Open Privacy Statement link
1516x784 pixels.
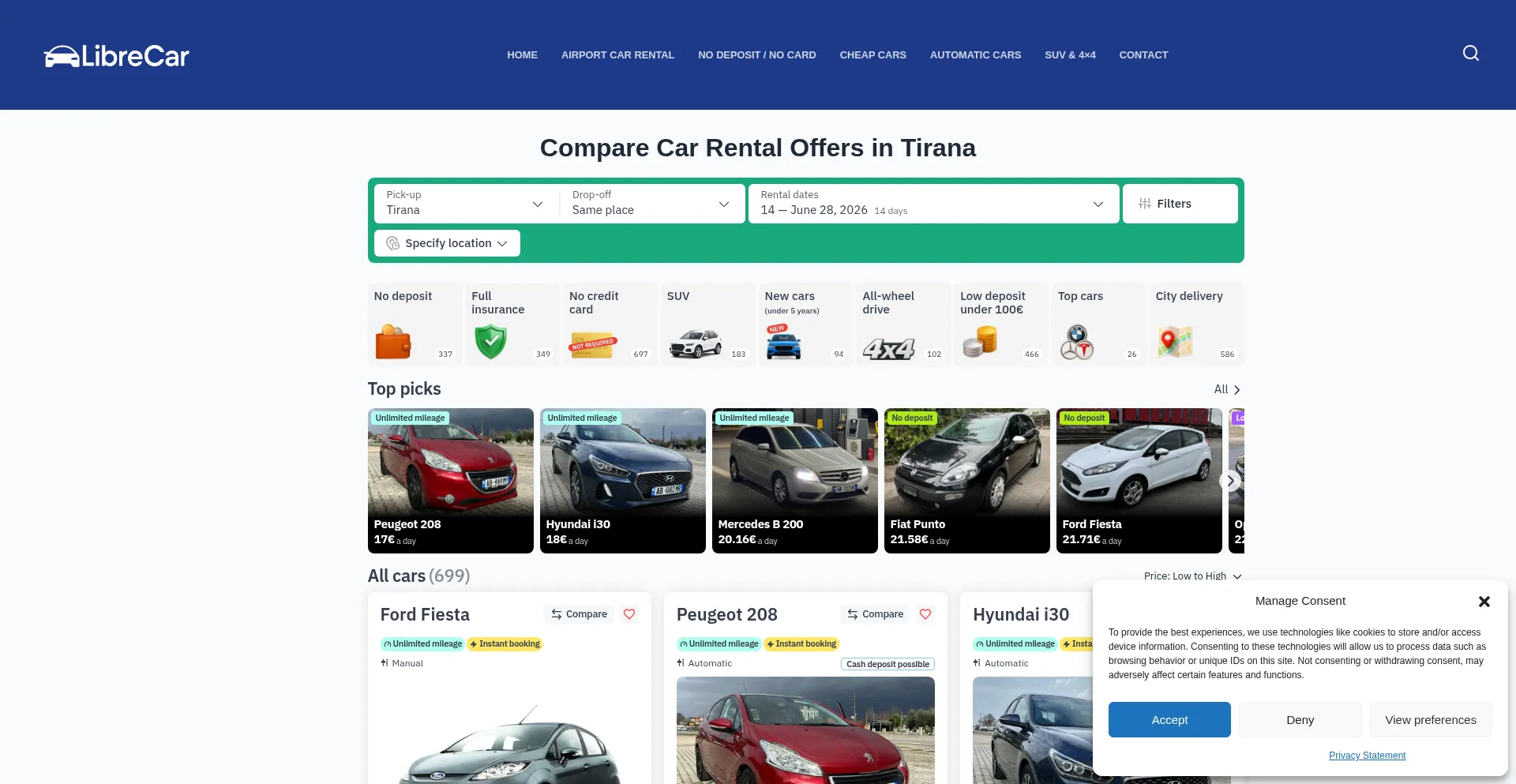[1367, 756]
